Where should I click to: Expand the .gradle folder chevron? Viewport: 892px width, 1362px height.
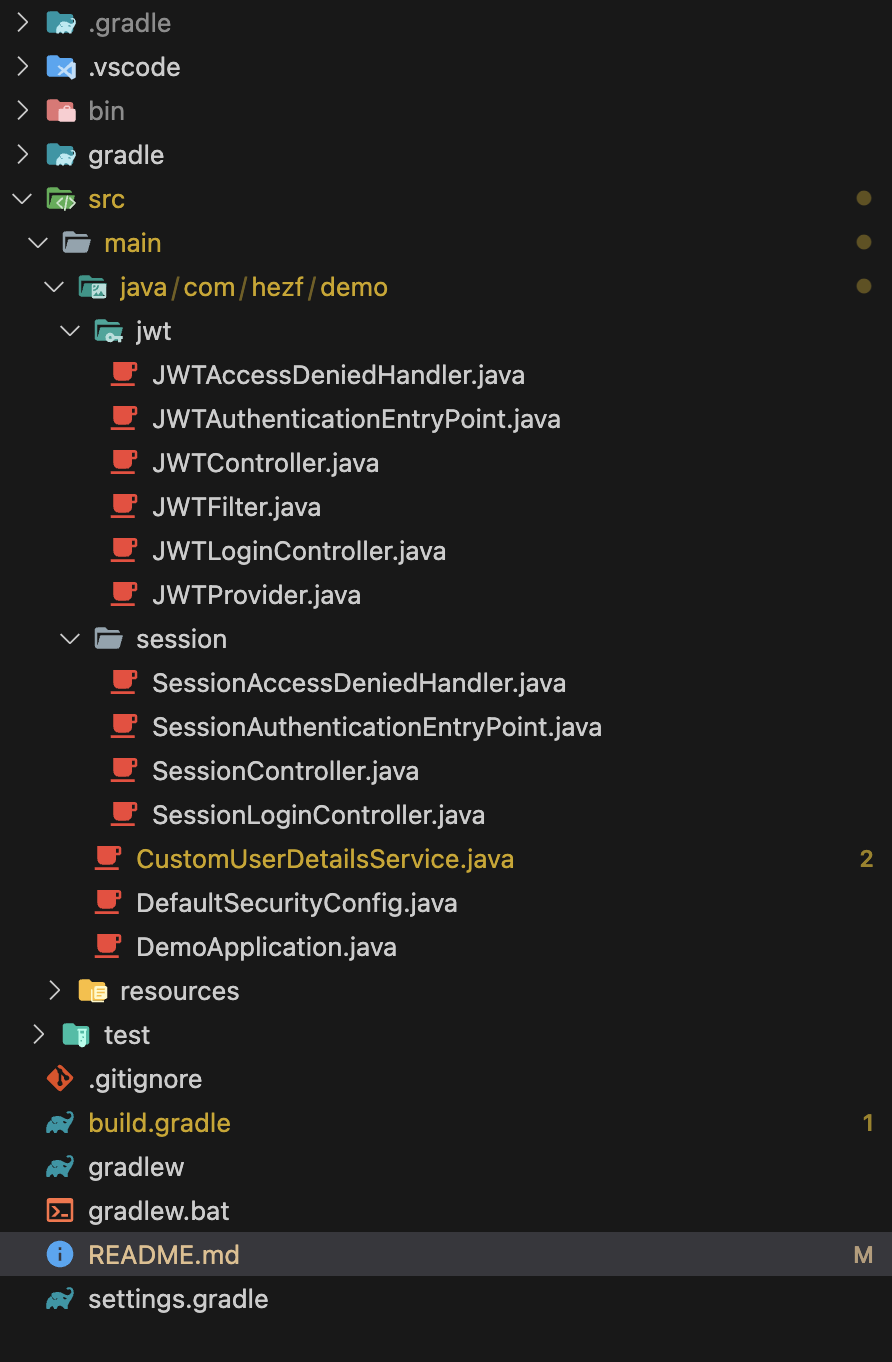click(x=22, y=23)
